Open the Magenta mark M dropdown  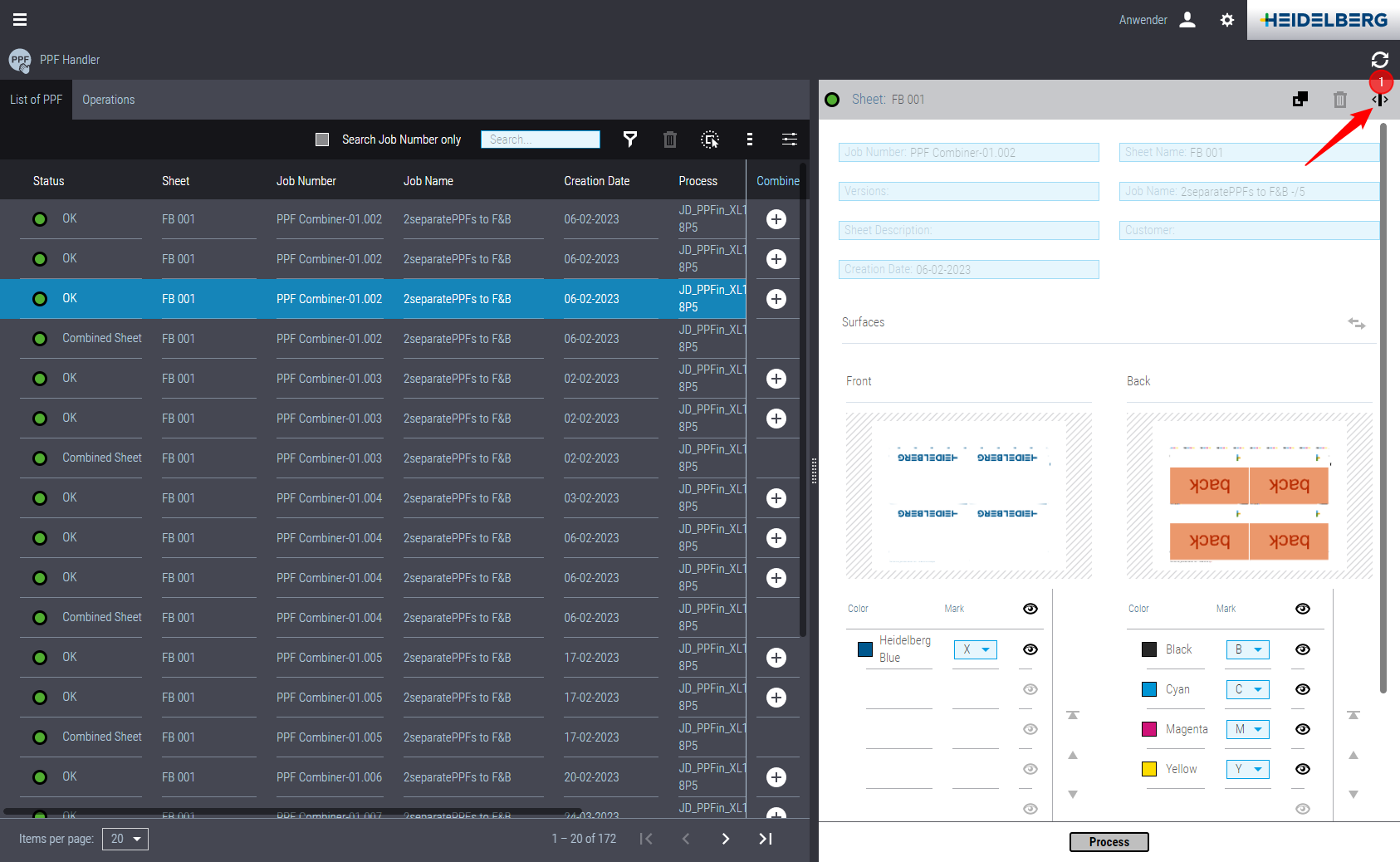click(1247, 728)
